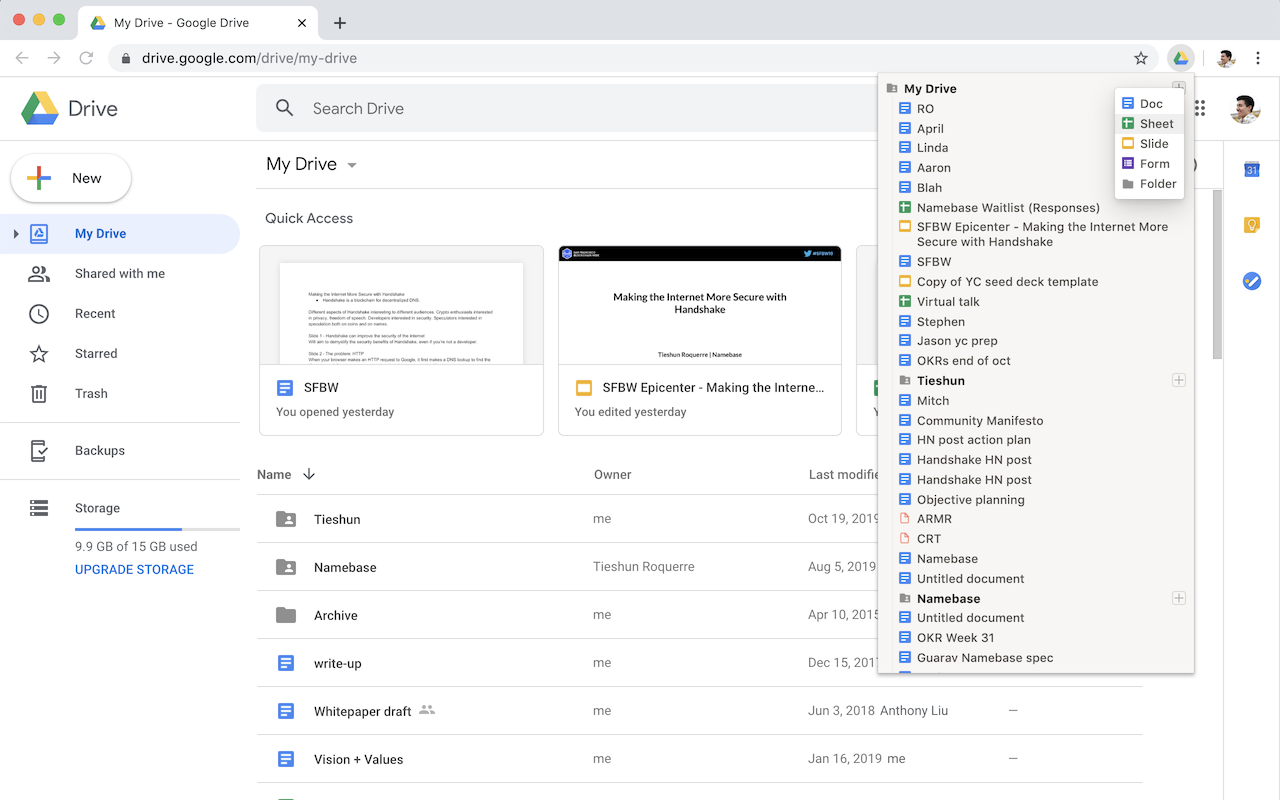Viewport: 1280px width, 800px height.
Task: Open Google Tasks from the right side panel
Action: click(1251, 281)
